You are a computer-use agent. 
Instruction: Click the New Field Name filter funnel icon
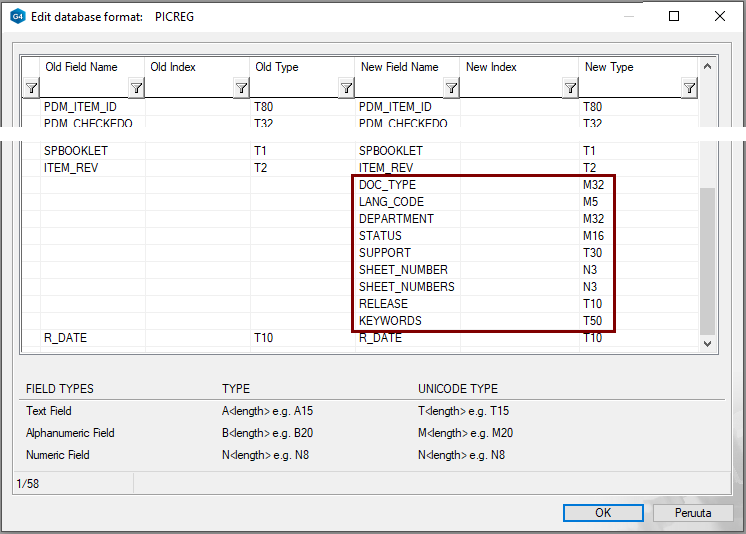click(451, 88)
